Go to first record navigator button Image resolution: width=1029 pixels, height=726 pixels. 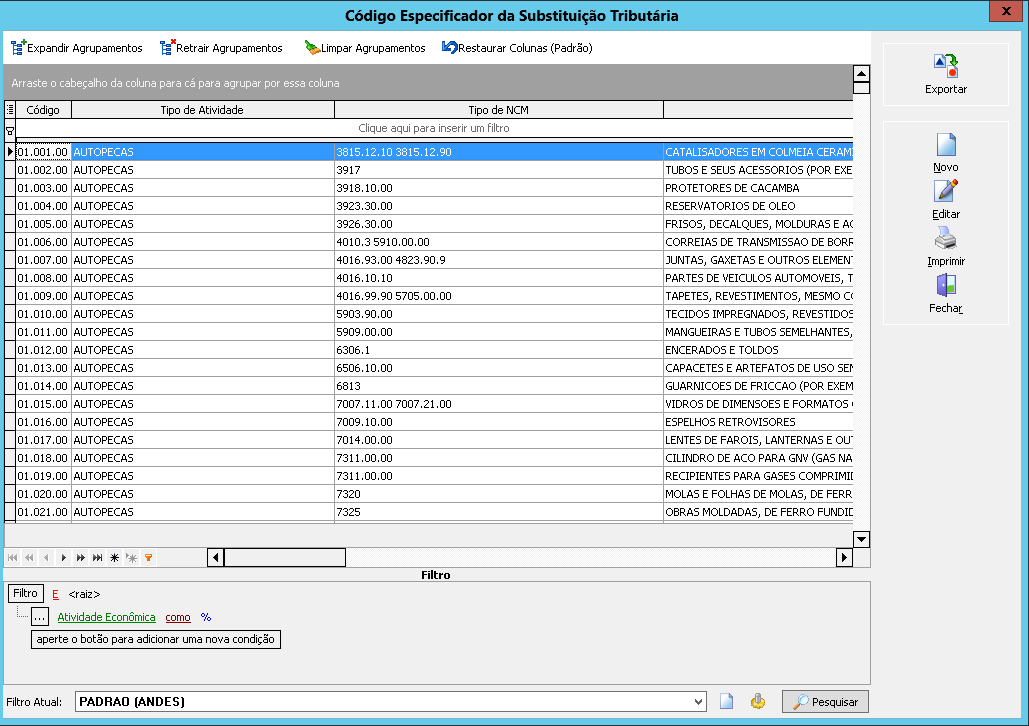tap(12, 558)
